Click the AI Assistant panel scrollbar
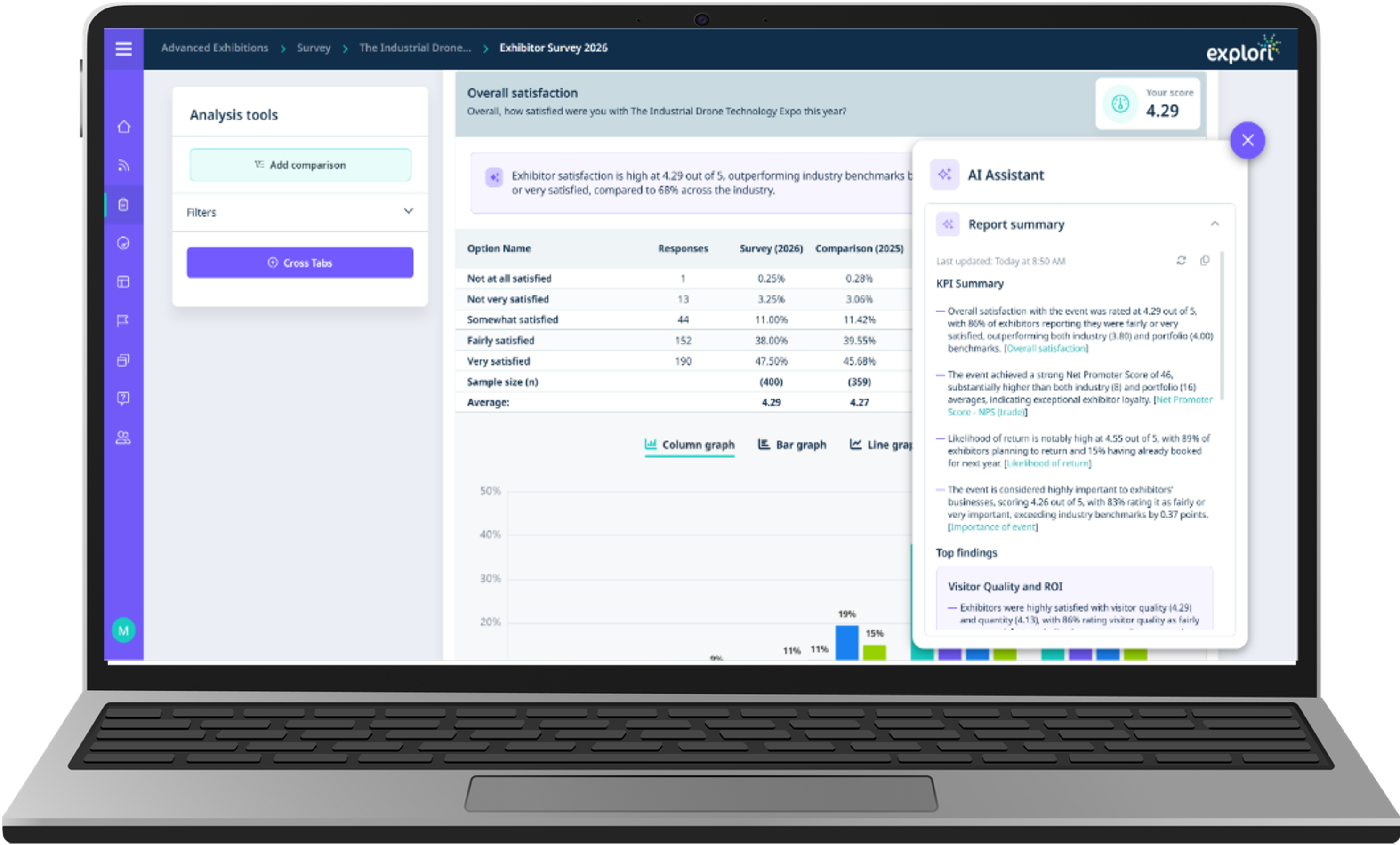The image size is (1400, 845). tap(1222, 325)
